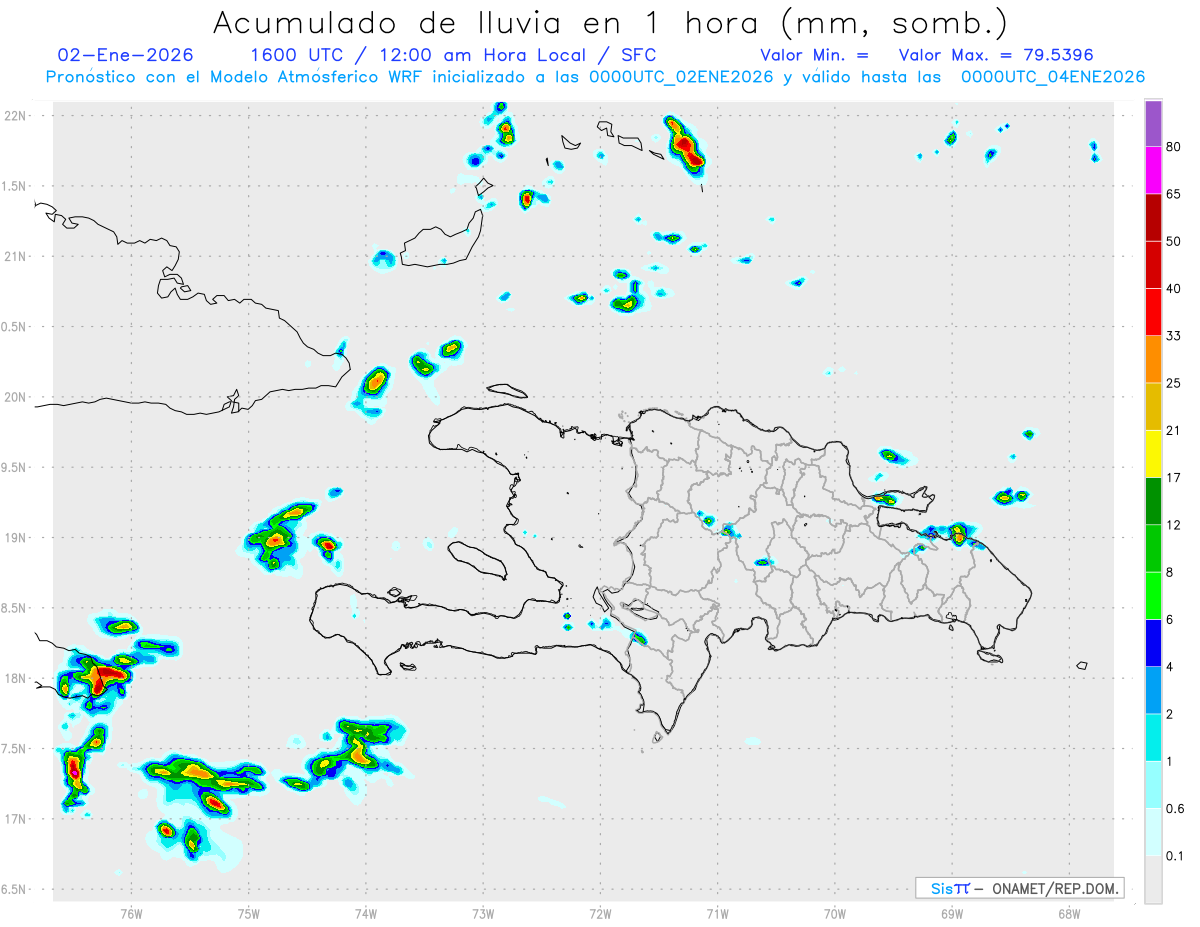Click the '0000UTC_04ENE2026' valid-until timestamp
This screenshot has width=1200, height=927.
coord(1053,77)
